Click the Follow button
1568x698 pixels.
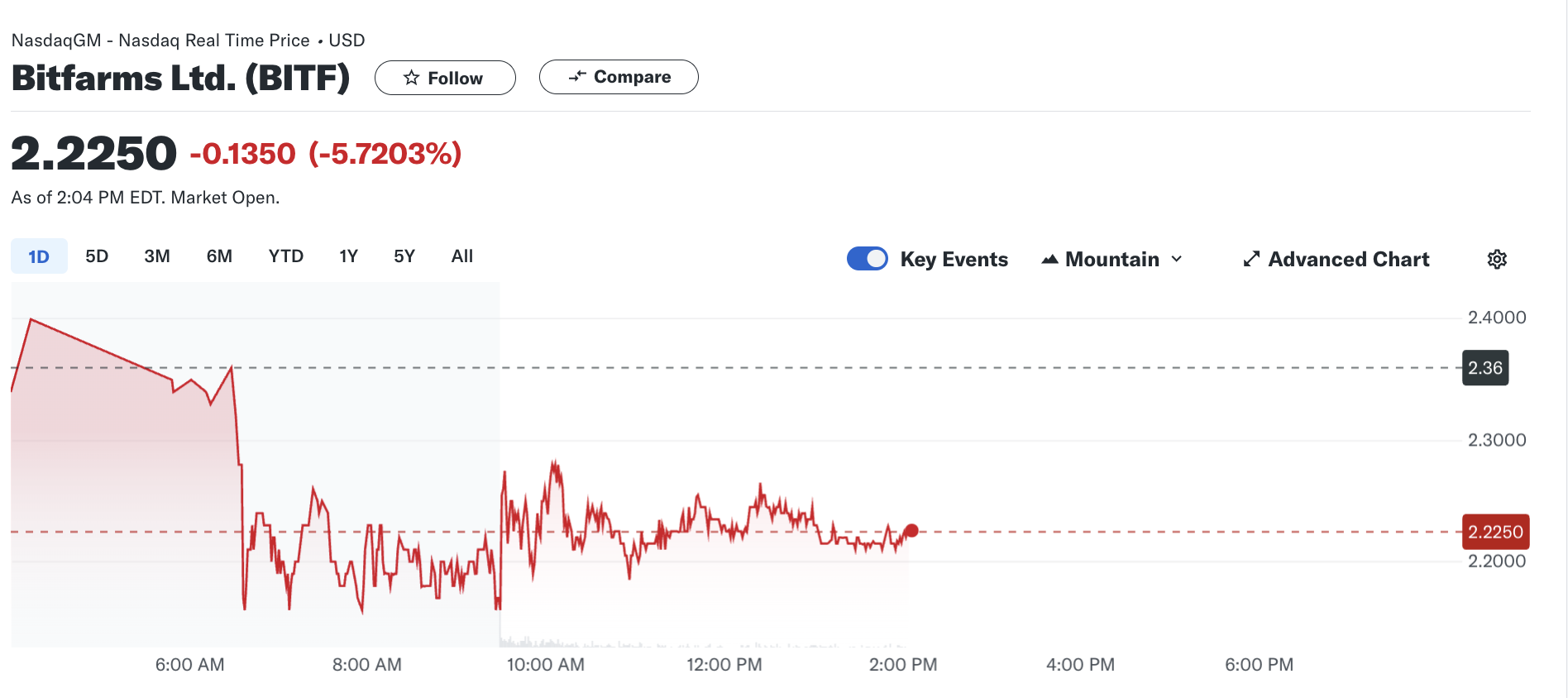[x=445, y=78]
